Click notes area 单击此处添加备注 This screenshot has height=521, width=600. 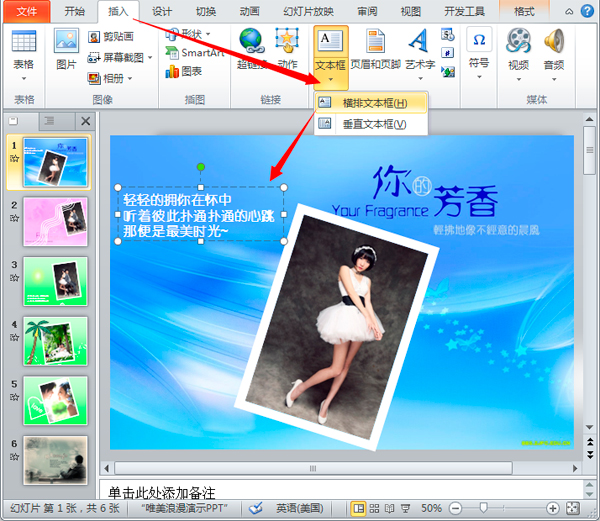161,493
